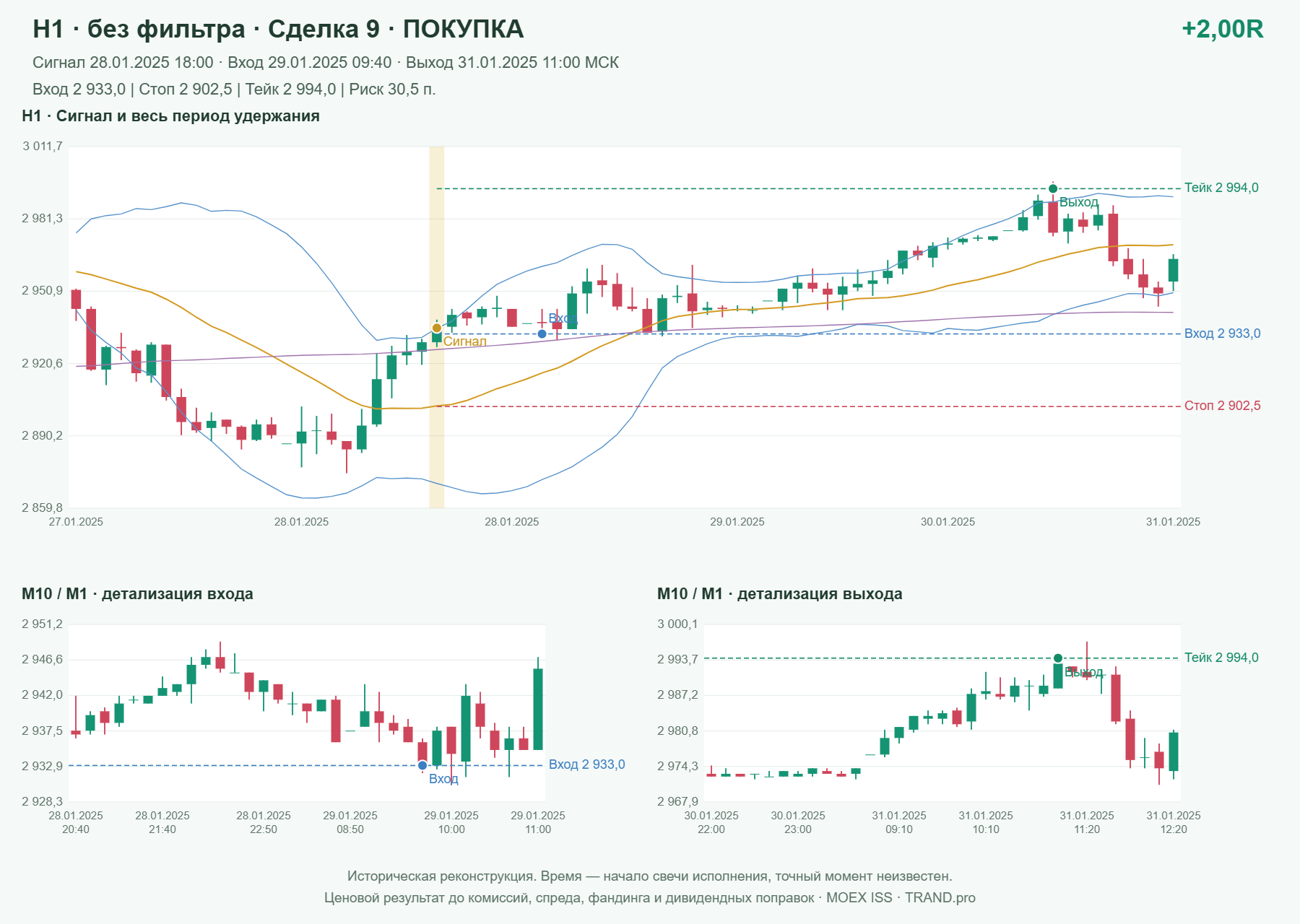Select the 'Тейк 2 994,0' label on H1 chart
Screen dimensions: 1300x924
click(x=1221, y=188)
